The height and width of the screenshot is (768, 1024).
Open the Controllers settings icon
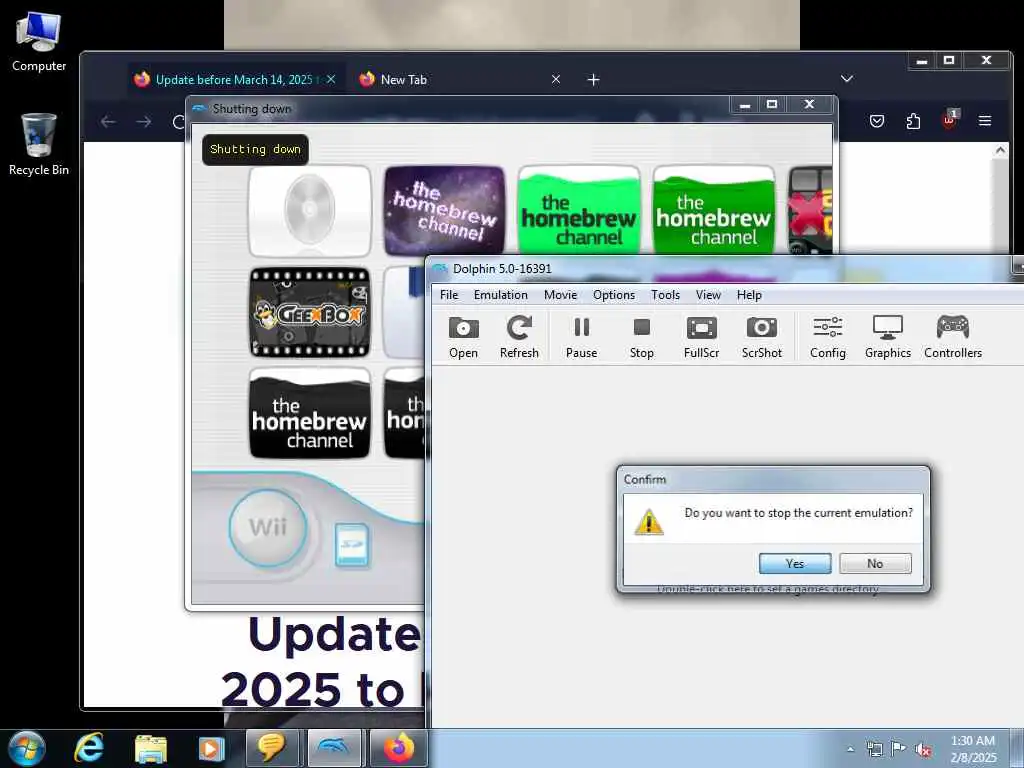953,337
